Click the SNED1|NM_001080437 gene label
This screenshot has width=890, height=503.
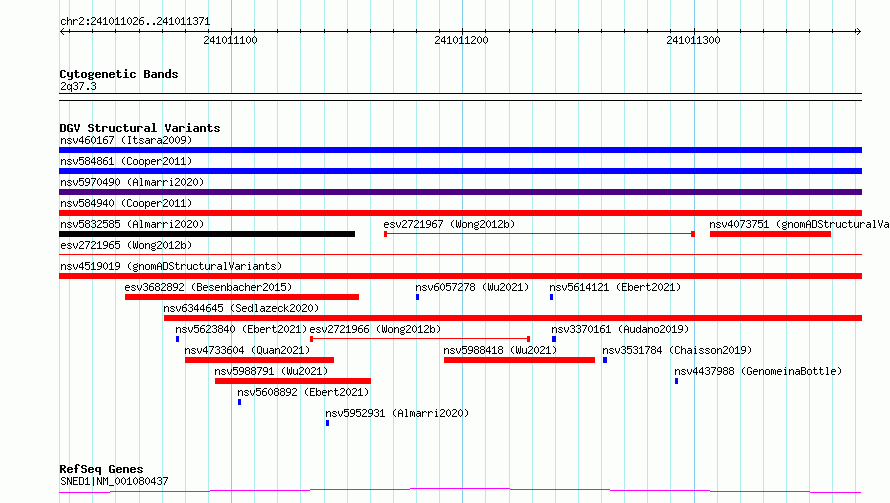(114, 481)
